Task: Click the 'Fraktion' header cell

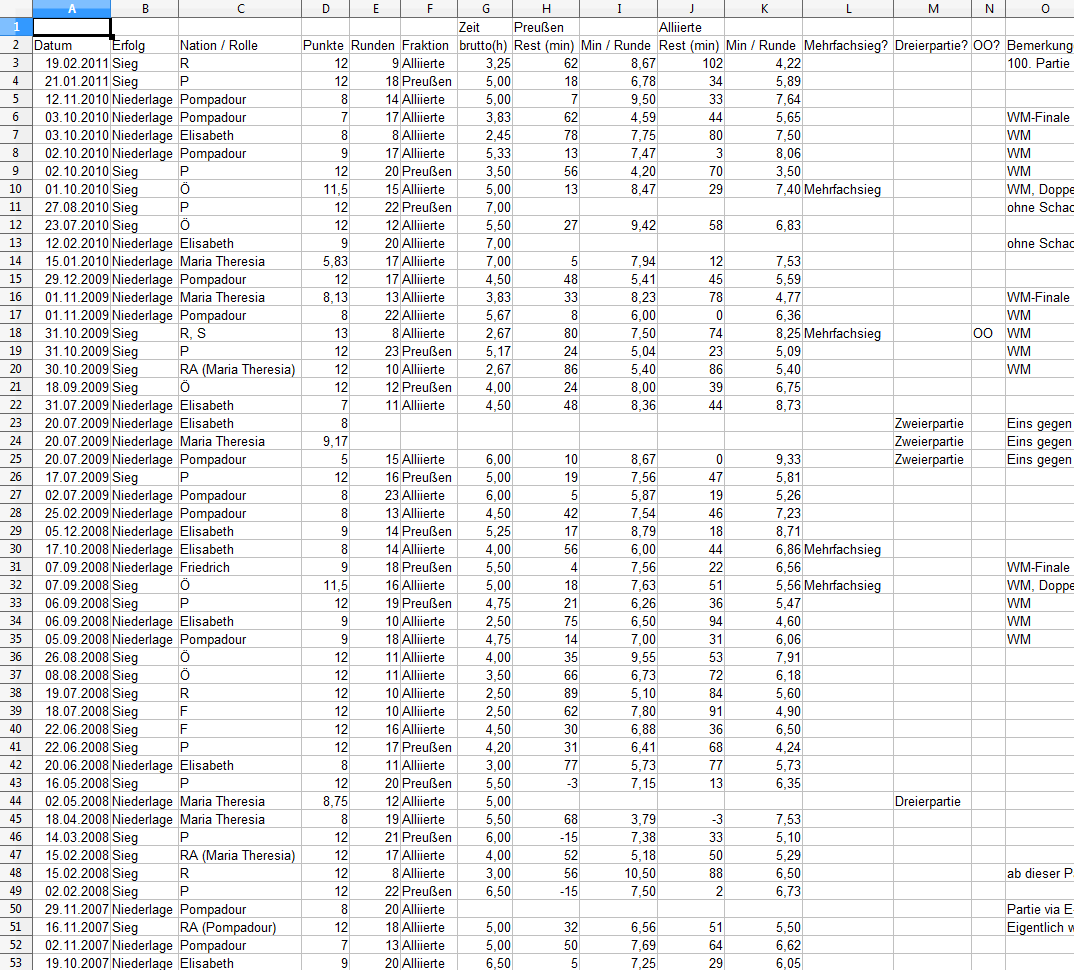Action: pyautogui.click(x=429, y=45)
